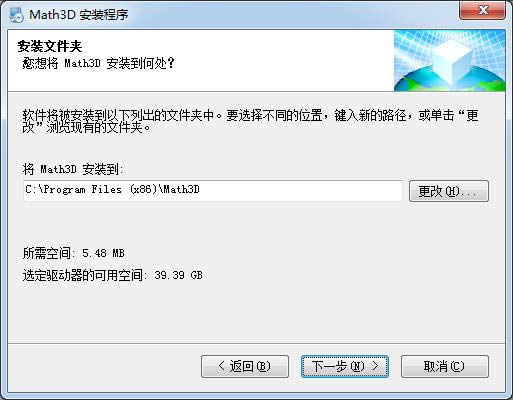This screenshot has height=400, width=513.
Task: Click the grid pattern corner of banner image
Action: click(410, 45)
